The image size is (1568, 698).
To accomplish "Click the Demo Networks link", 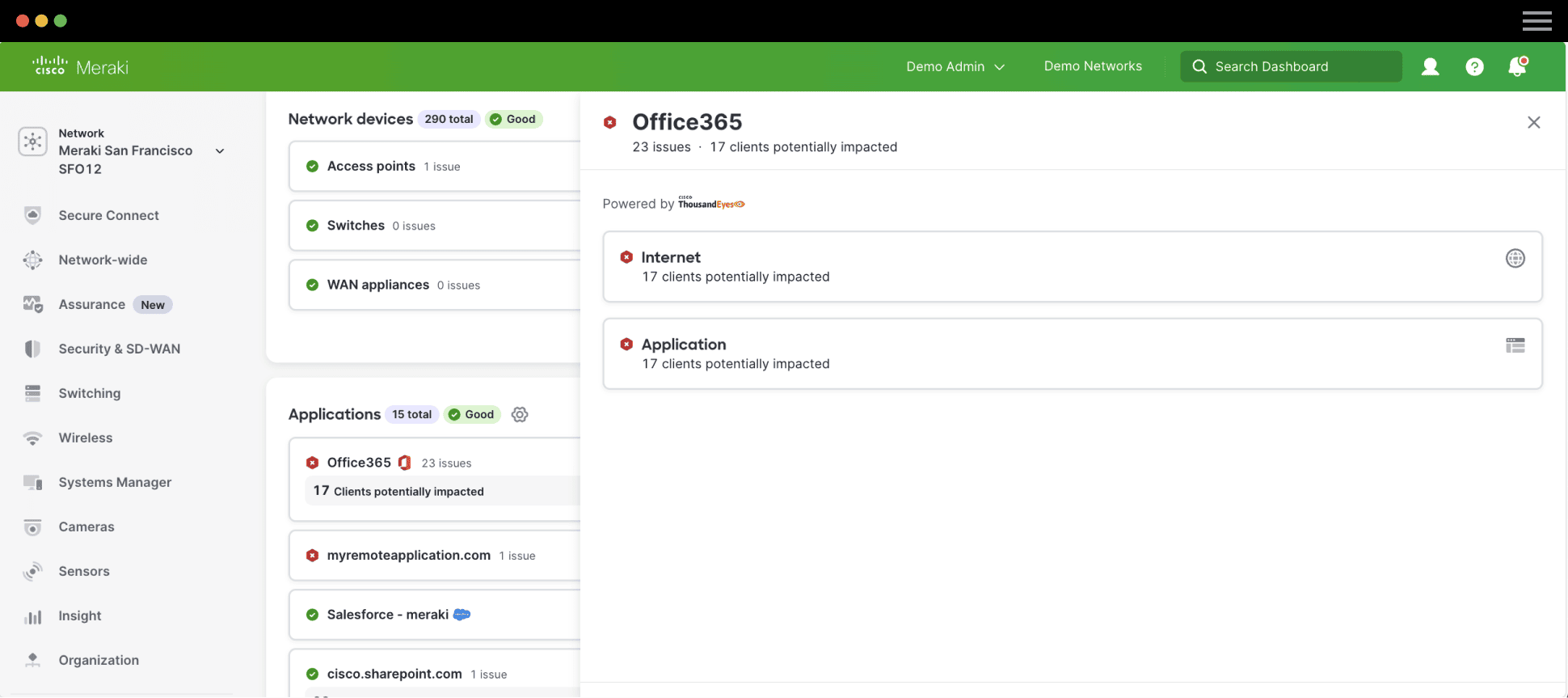I will [x=1093, y=66].
